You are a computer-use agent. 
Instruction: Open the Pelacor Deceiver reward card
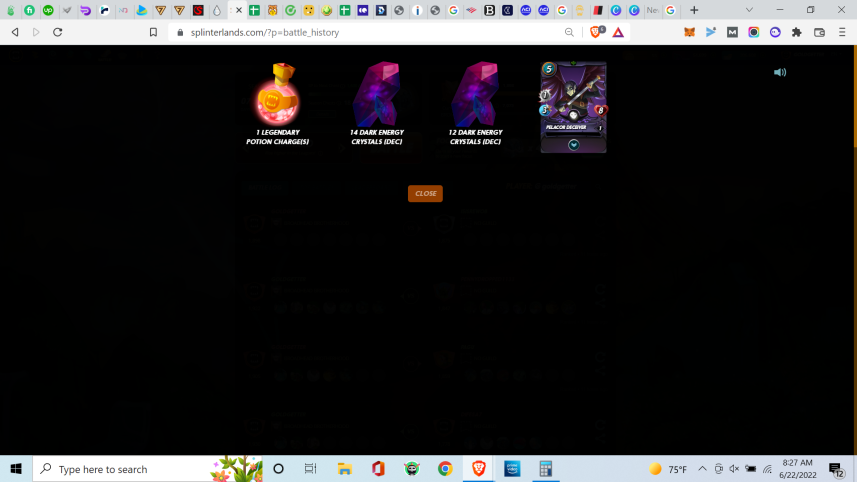573,107
